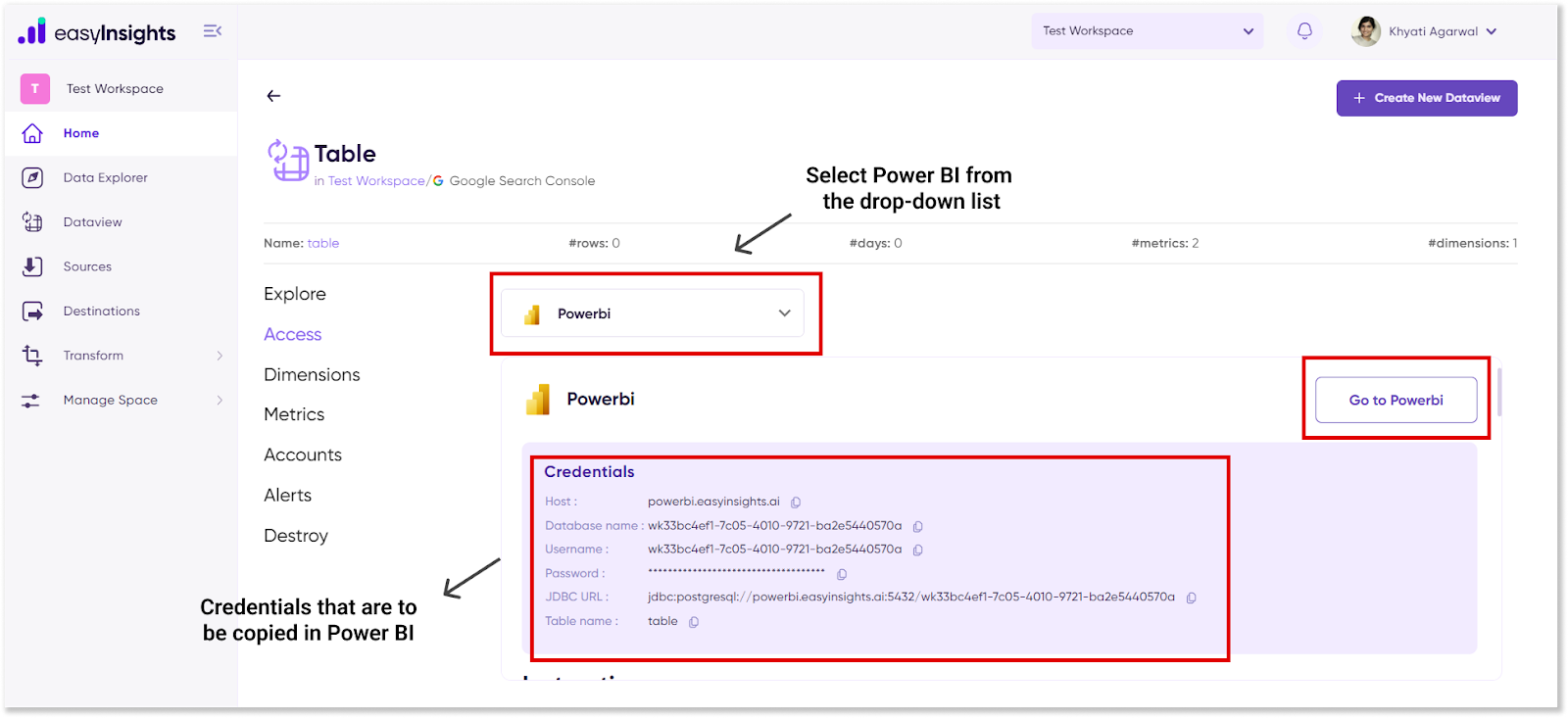Switch to the Accounts tab
This screenshot has width=1568, height=718.
[x=303, y=455]
